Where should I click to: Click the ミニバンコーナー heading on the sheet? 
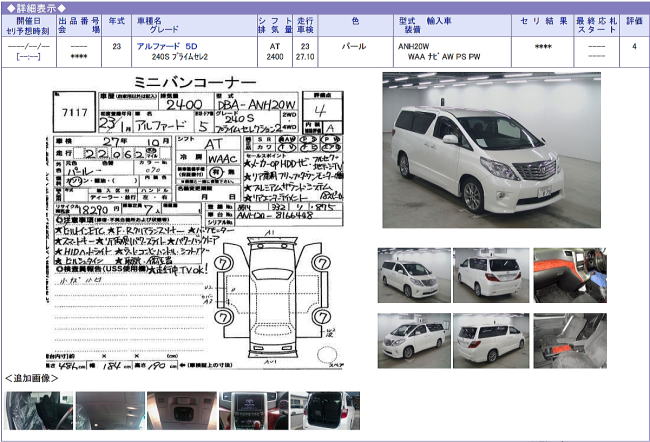coord(195,82)
